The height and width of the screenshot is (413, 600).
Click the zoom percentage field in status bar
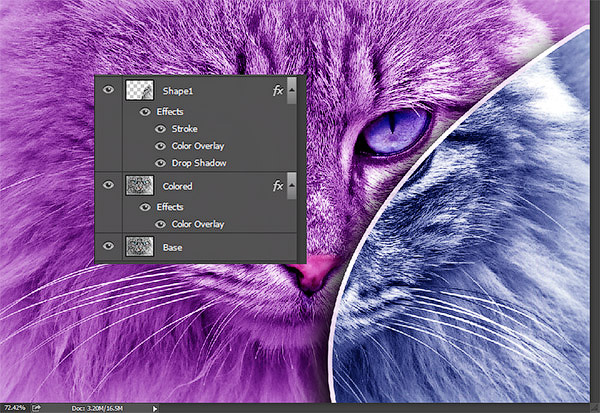coord(15,408)
